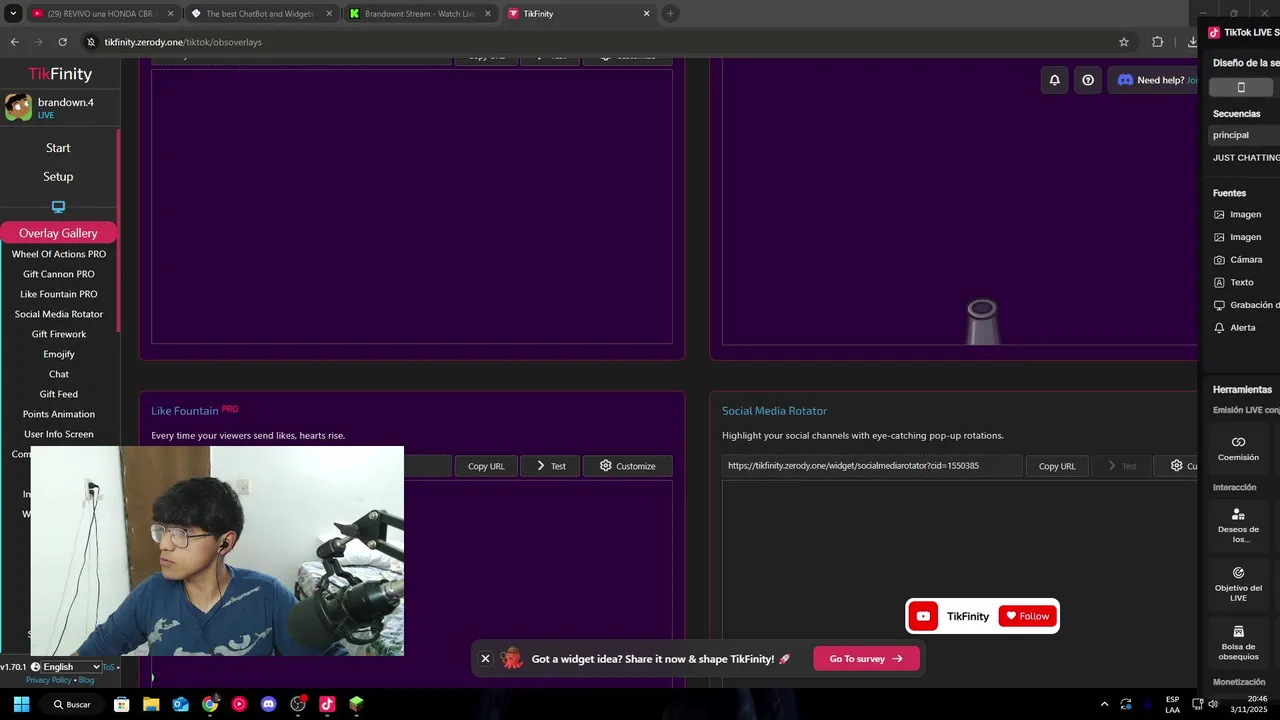Select principal scene in TikTok LIVE Studio
This screenshot has width=1280, height=720.
click(x=1245, y=135)
